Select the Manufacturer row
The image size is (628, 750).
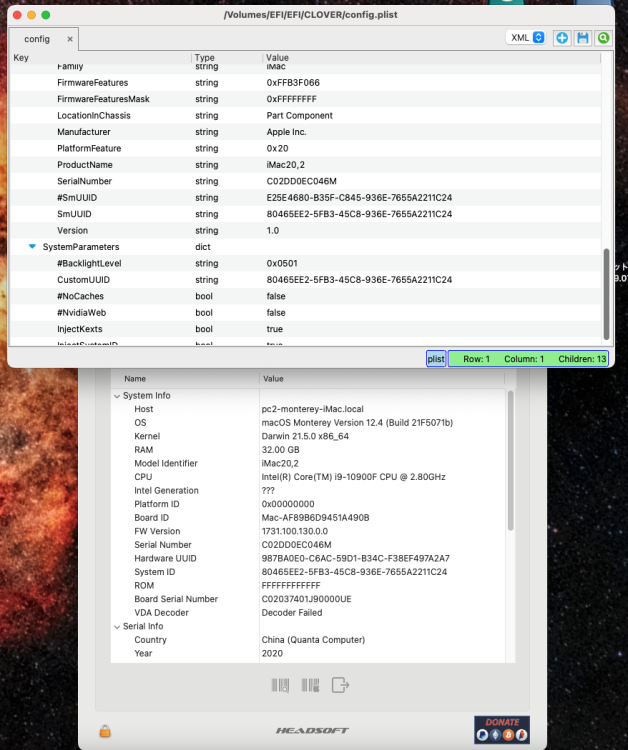tap(306, 132)
